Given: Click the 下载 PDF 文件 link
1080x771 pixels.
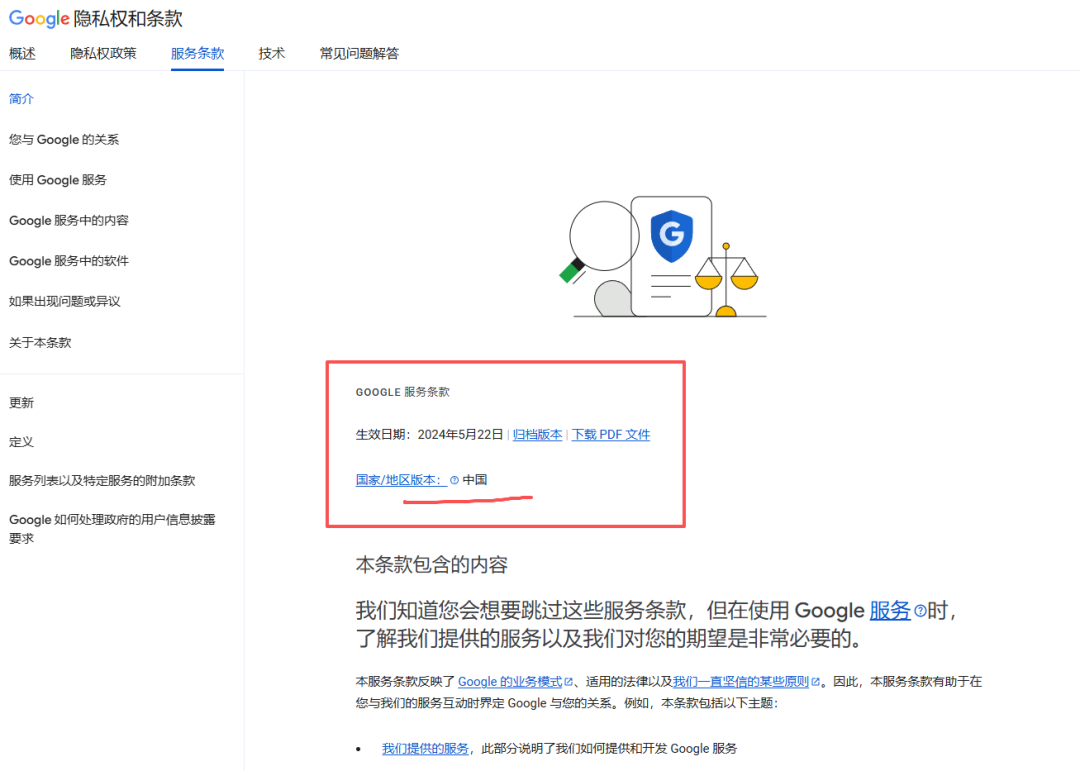Looking at the screenshot, I should click(610, 434).
